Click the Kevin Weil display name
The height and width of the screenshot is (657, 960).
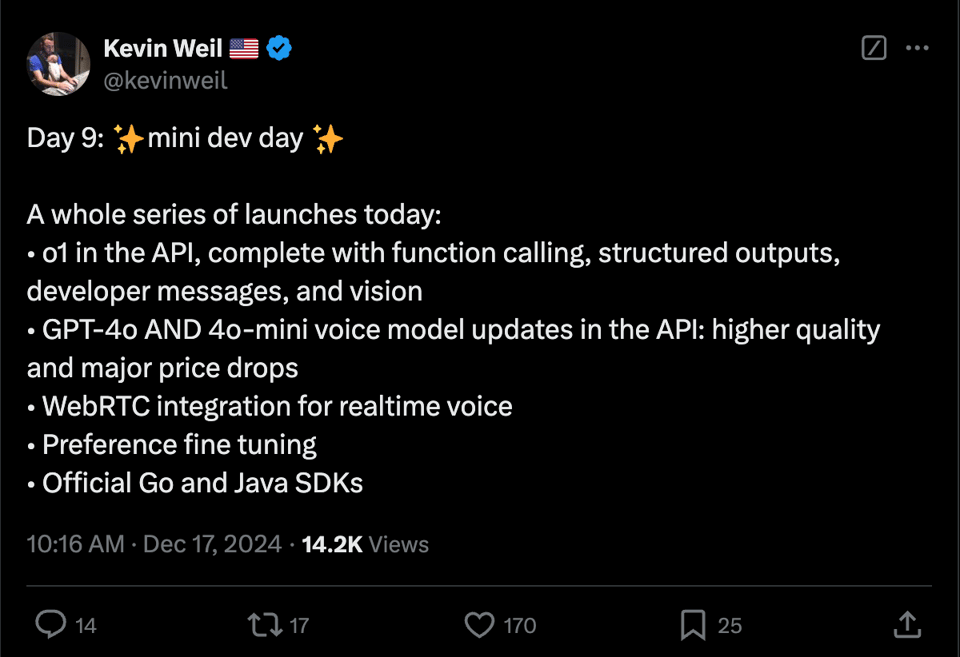(163, 48)
